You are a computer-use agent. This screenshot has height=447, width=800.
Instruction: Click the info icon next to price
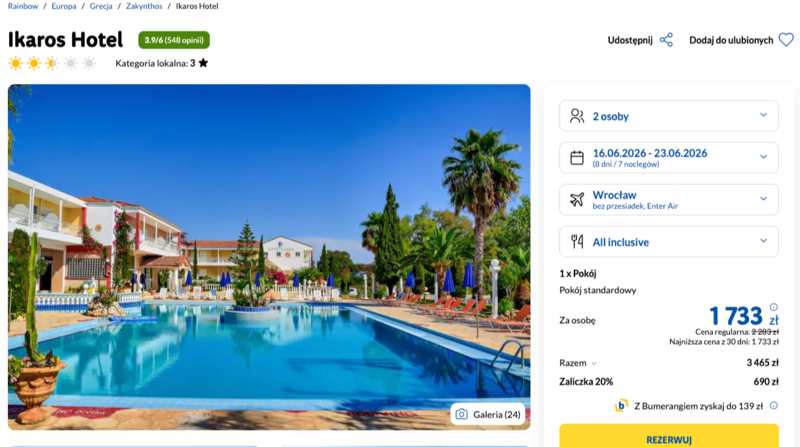click(x=773, y=307)
